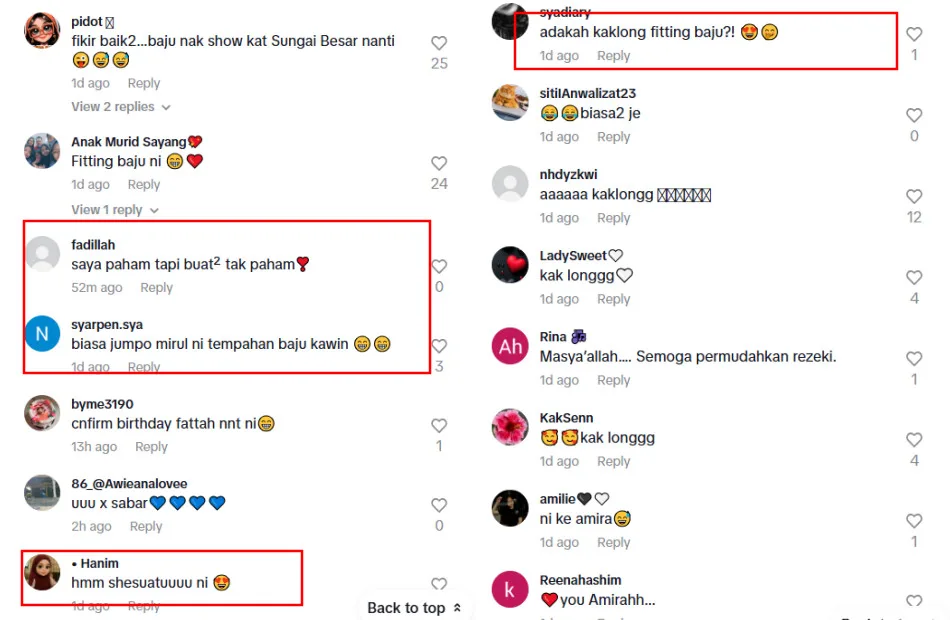This screenshot has height=620, width=950.
Task: Reply to fadillah's comment
Action: (x=156, y=287)
